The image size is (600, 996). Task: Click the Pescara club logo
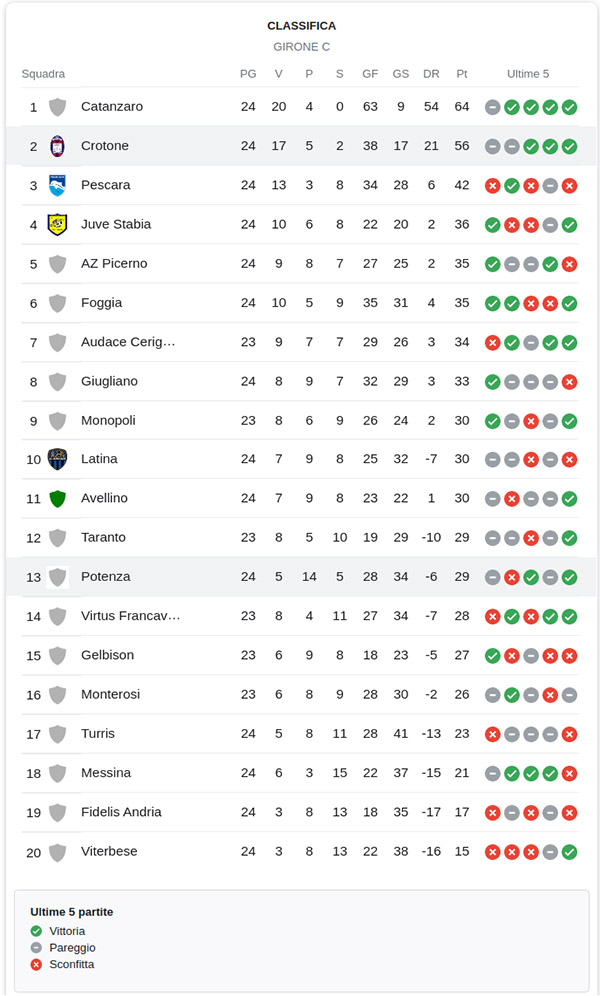coord(57,185)
